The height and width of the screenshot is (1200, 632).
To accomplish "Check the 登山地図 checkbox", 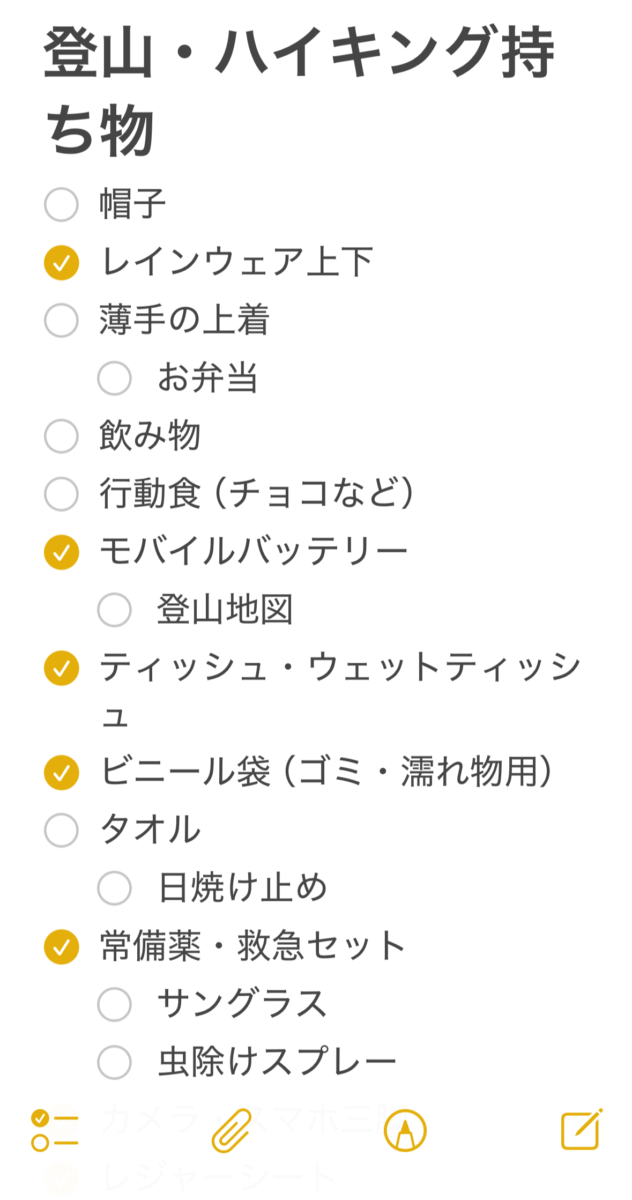I will (115, 609).
